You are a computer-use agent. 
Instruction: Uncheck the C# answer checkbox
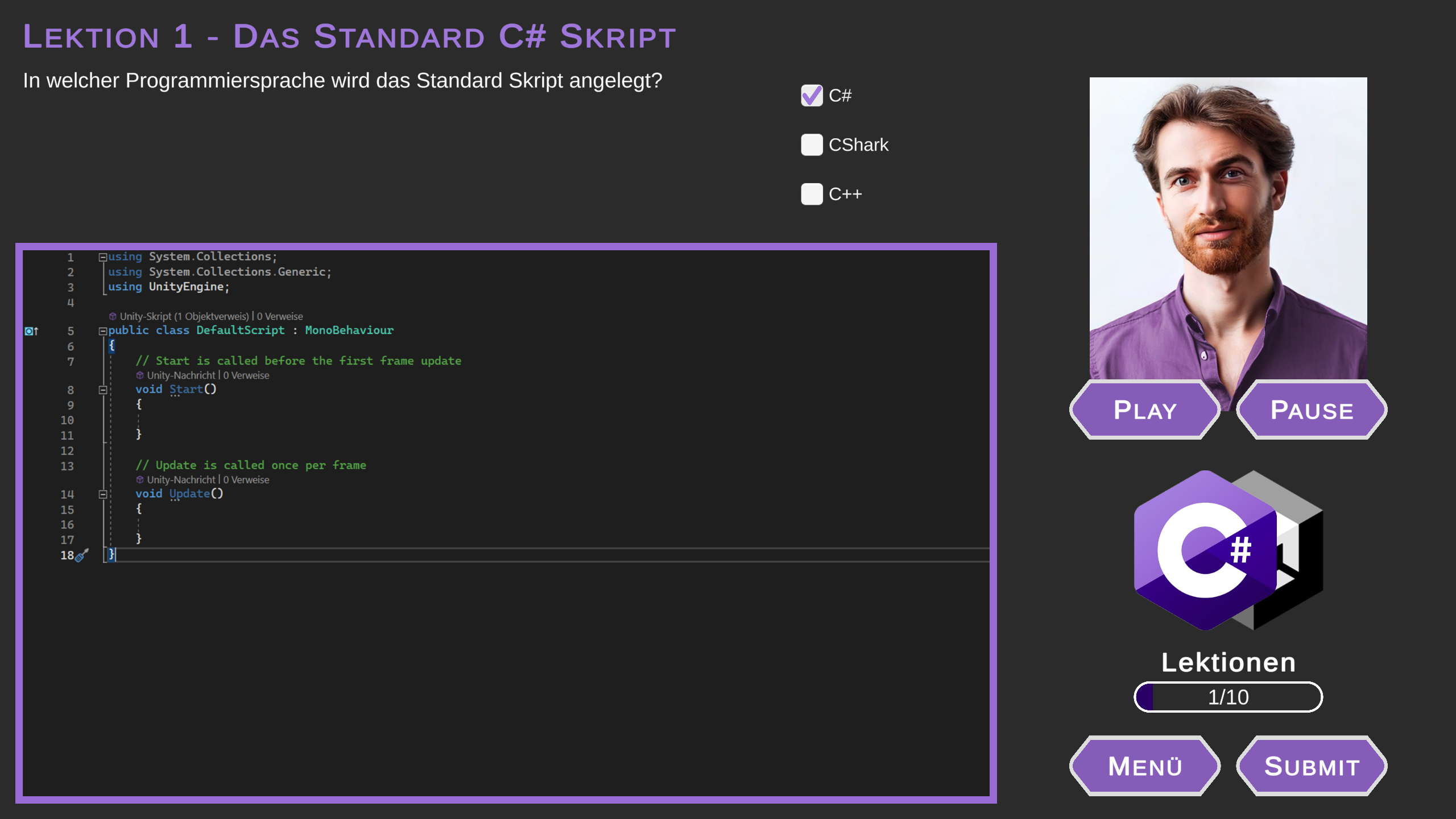click(812, 96)
